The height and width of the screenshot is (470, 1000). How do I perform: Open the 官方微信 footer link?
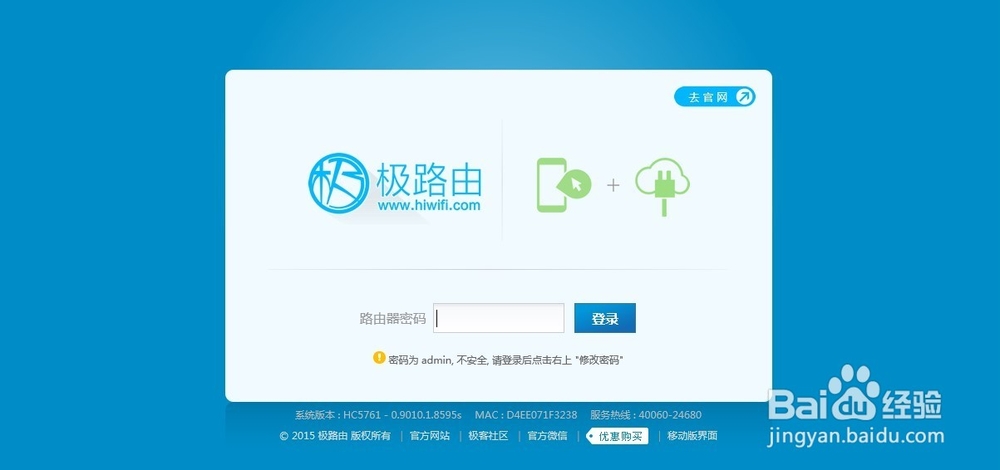[547, 436]
